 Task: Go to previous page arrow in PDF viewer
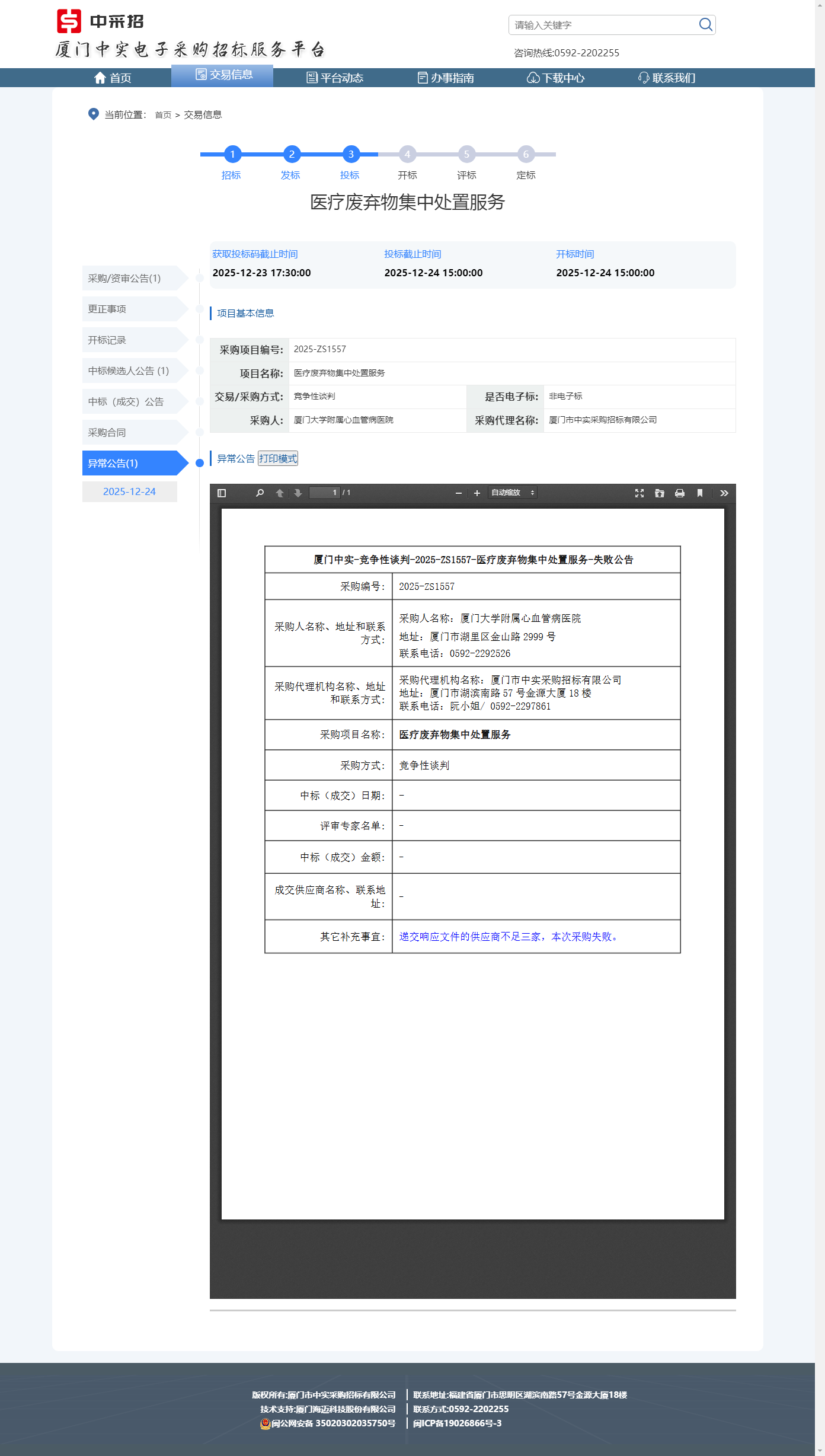[280, 493]
